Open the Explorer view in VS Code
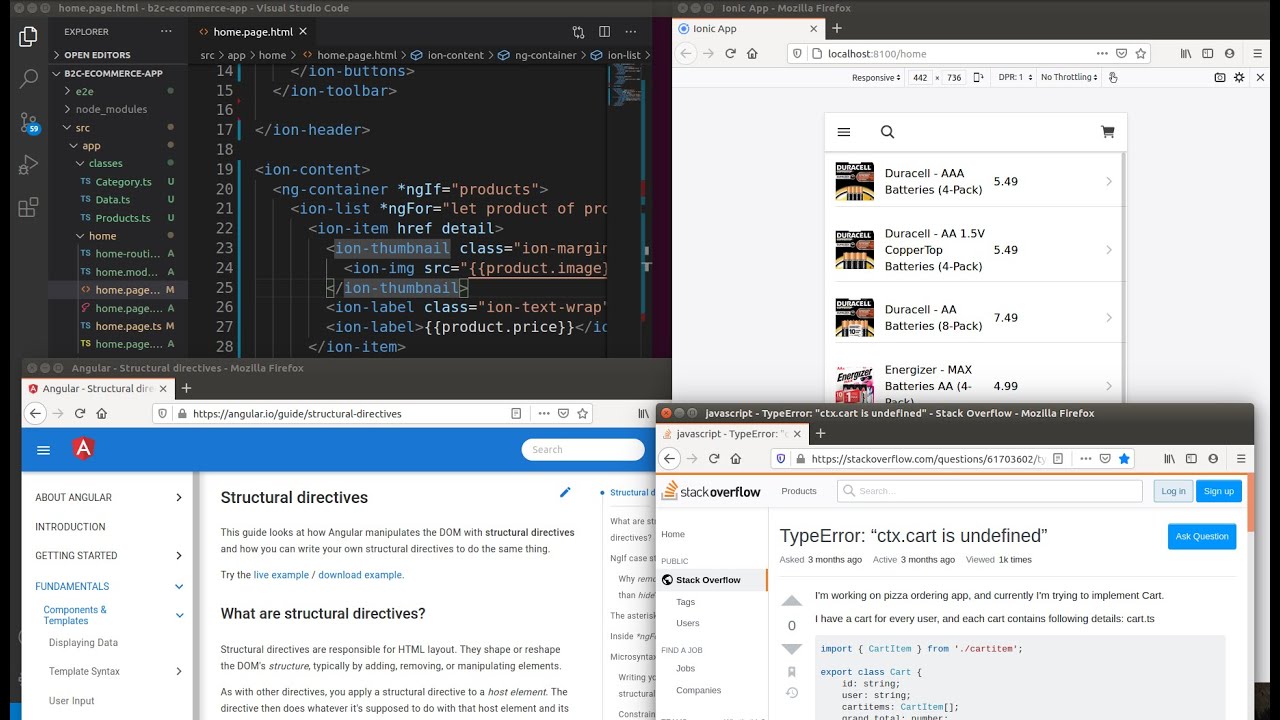1280x720 pixels. pos(28,38)
